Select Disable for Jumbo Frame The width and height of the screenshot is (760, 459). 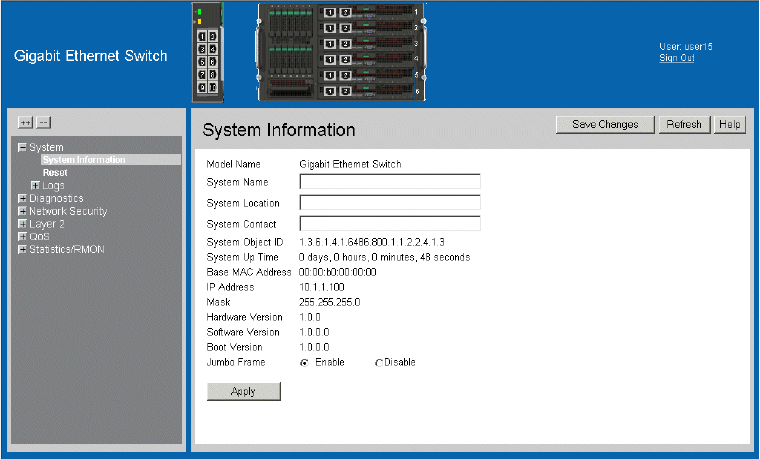(378, 362)
